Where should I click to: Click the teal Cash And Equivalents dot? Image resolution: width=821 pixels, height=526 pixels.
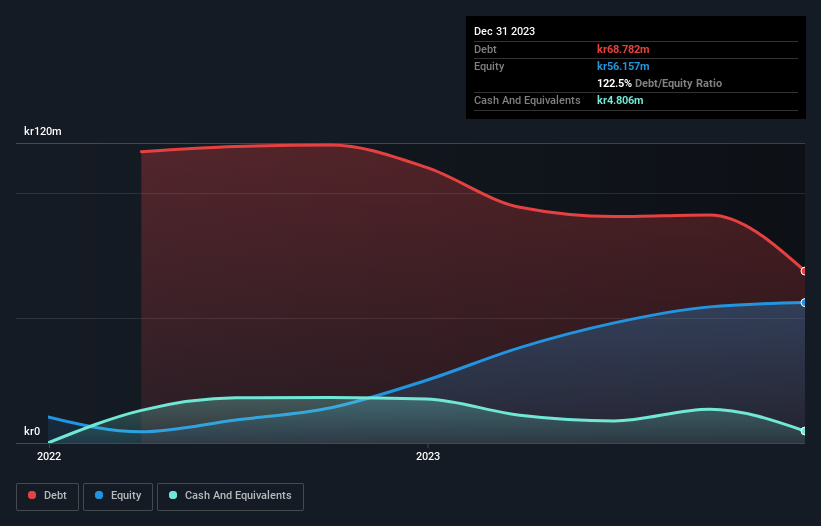point(173,495)
